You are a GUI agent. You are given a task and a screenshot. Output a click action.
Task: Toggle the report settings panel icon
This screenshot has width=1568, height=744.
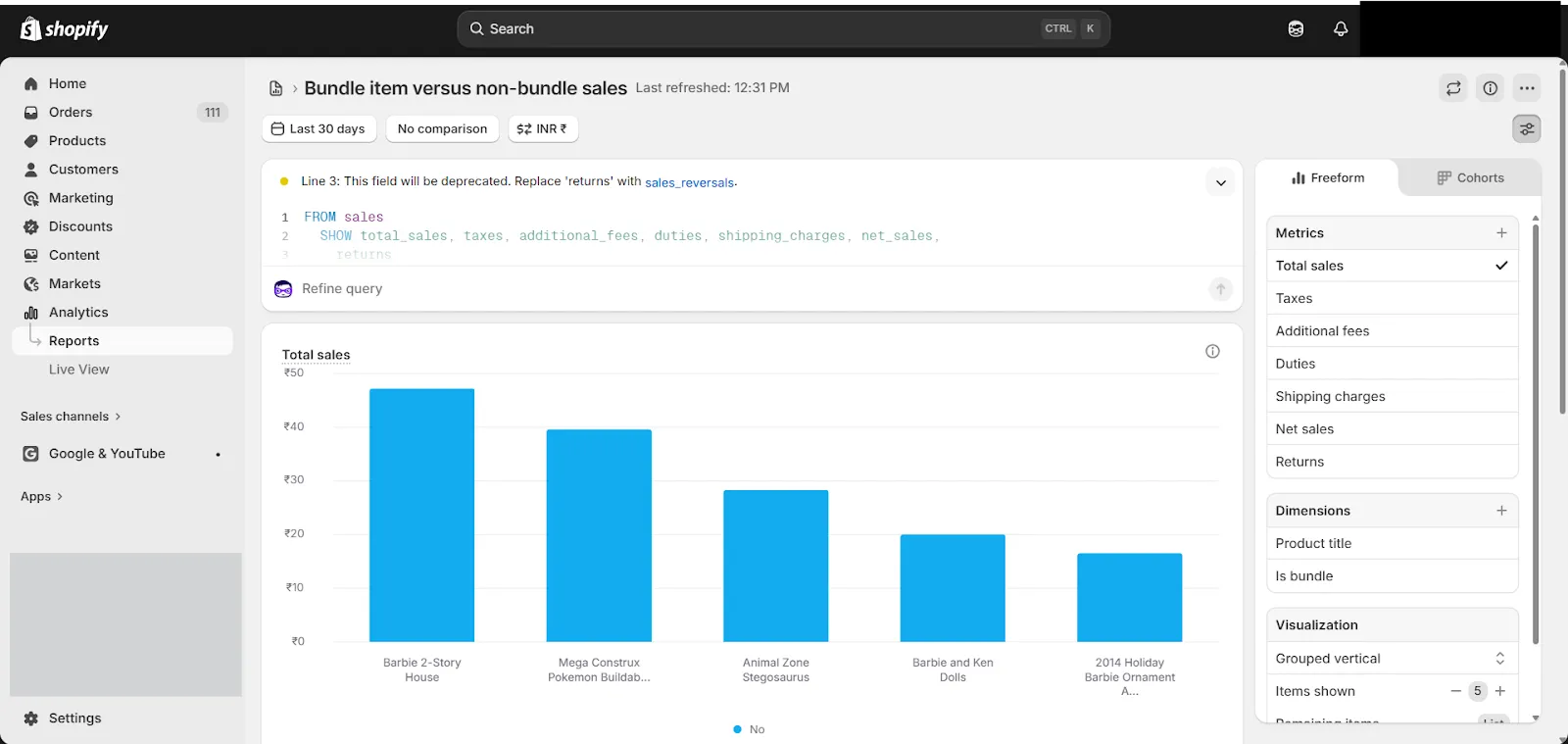point(1527,128)
